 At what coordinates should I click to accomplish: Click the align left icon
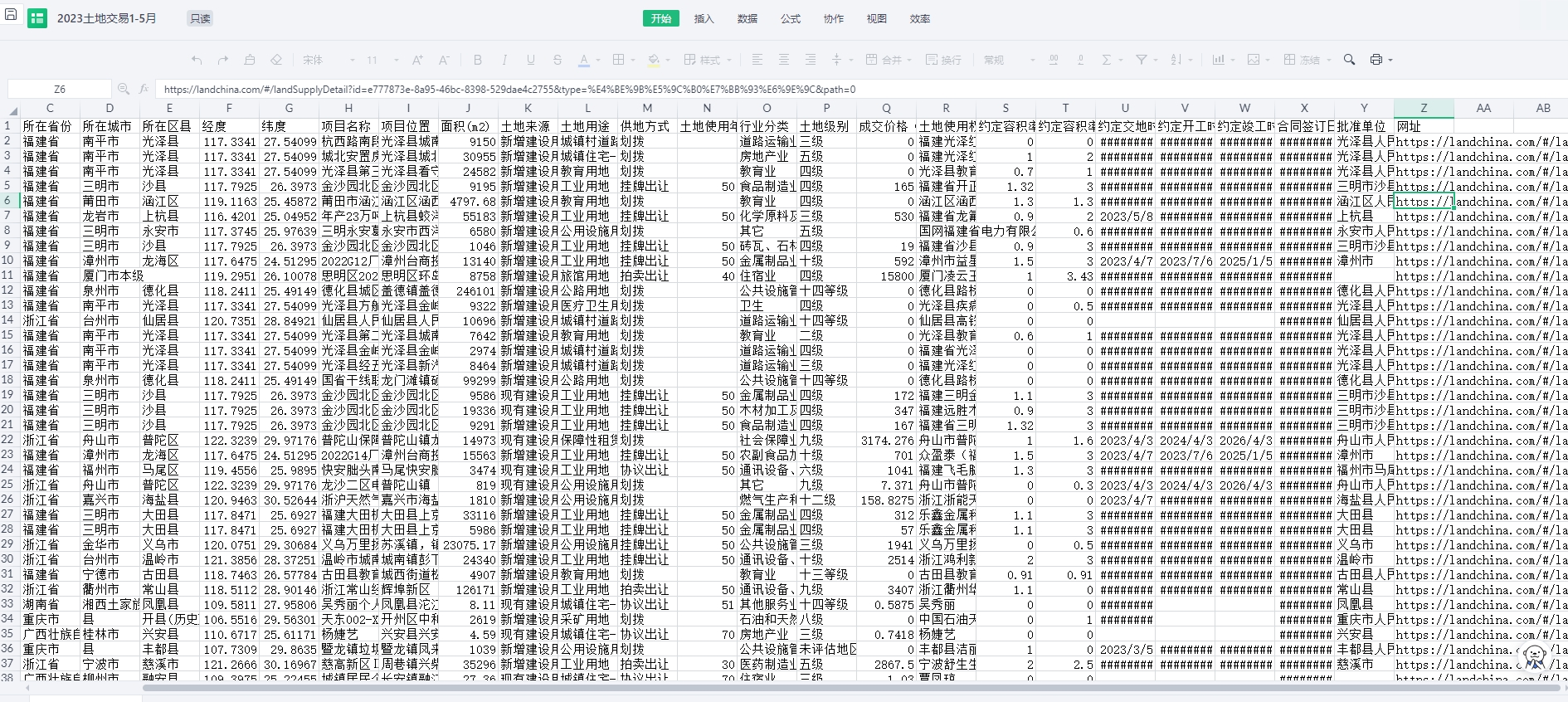pos(757,60)
